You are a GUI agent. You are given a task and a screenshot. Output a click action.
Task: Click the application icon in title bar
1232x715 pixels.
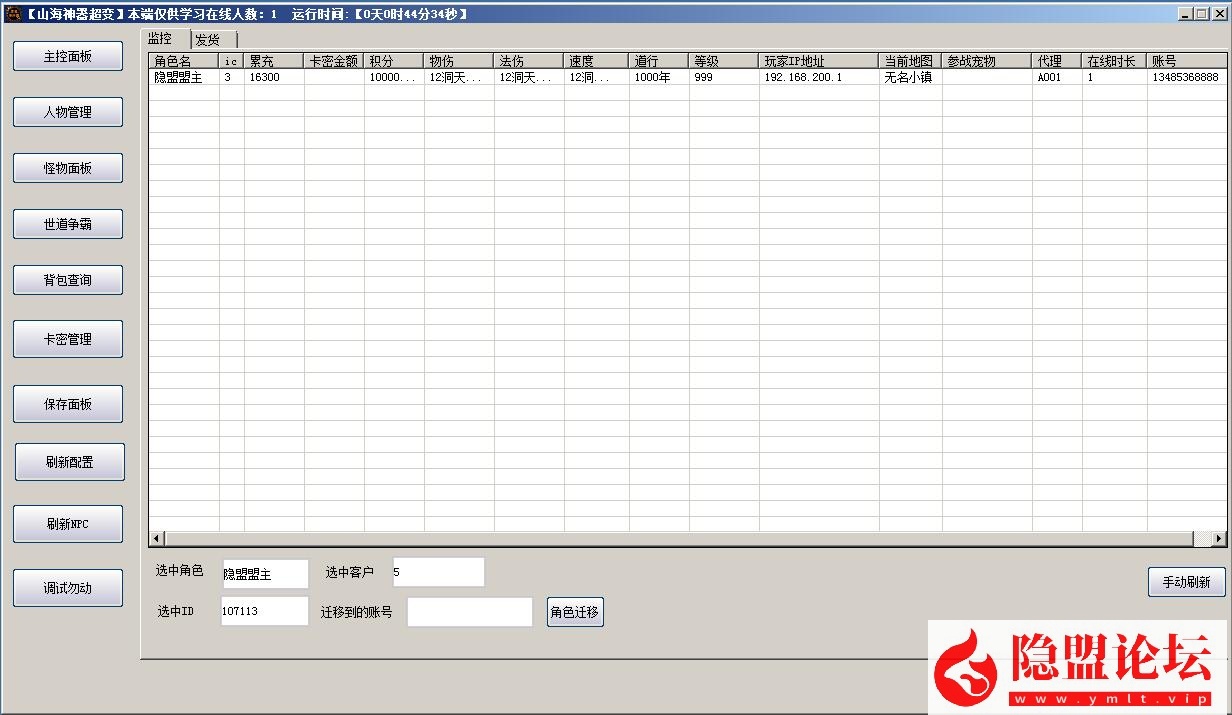tap(13, 14)
